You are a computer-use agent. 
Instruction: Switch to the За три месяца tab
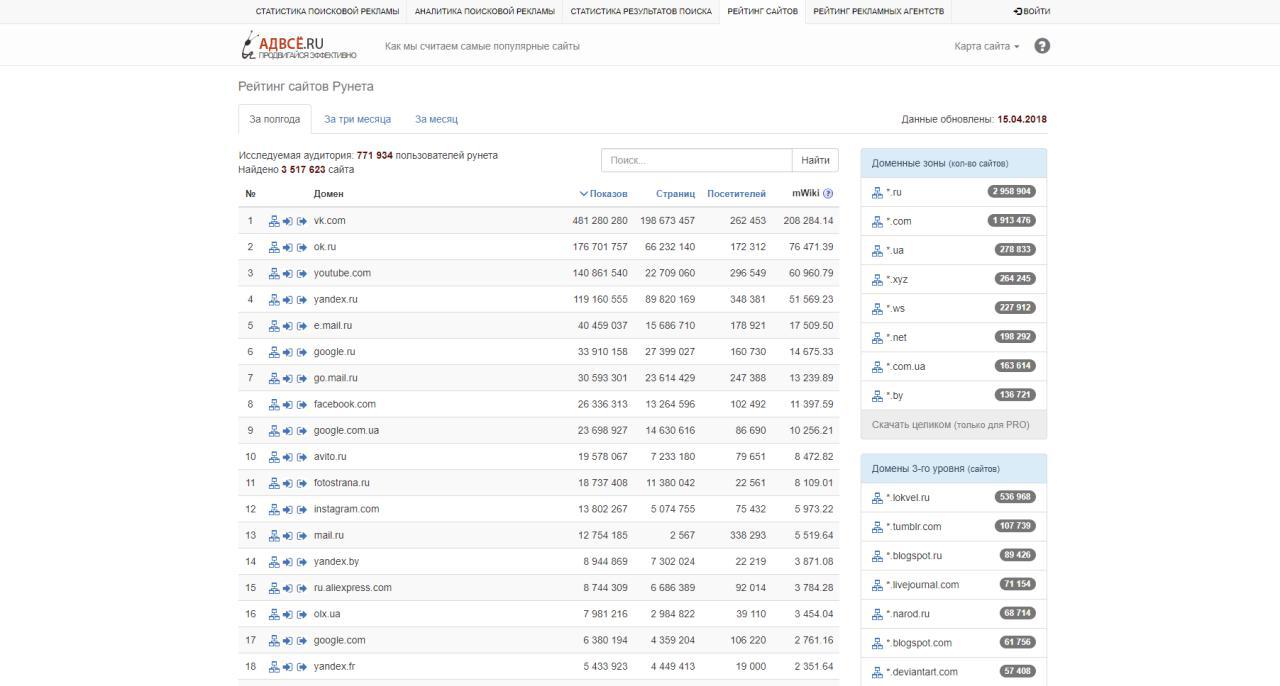(x=357, y=119)
